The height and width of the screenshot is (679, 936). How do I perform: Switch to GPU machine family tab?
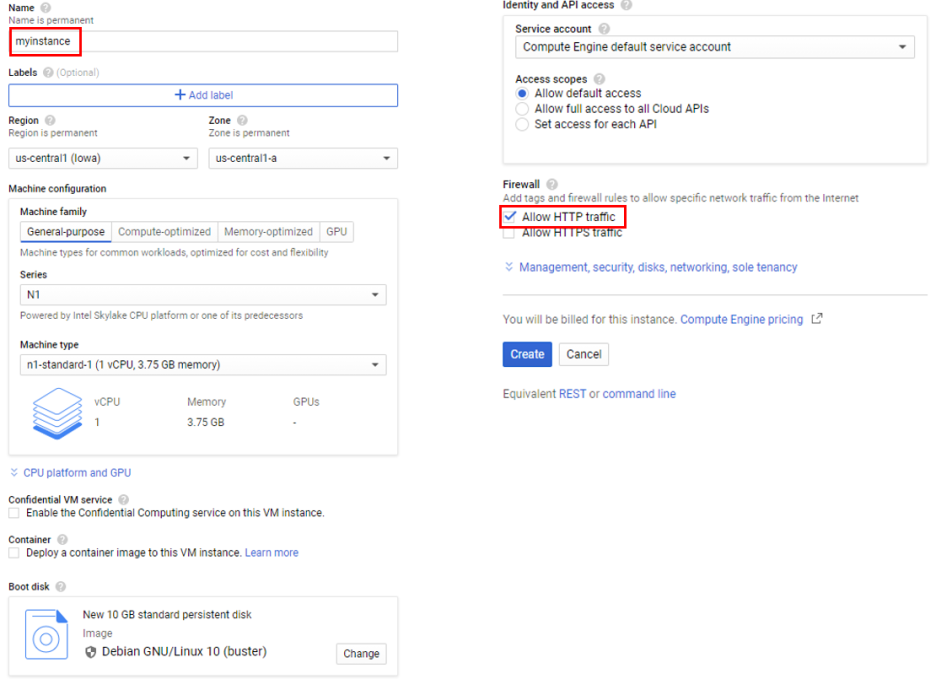tap(337, 232)
